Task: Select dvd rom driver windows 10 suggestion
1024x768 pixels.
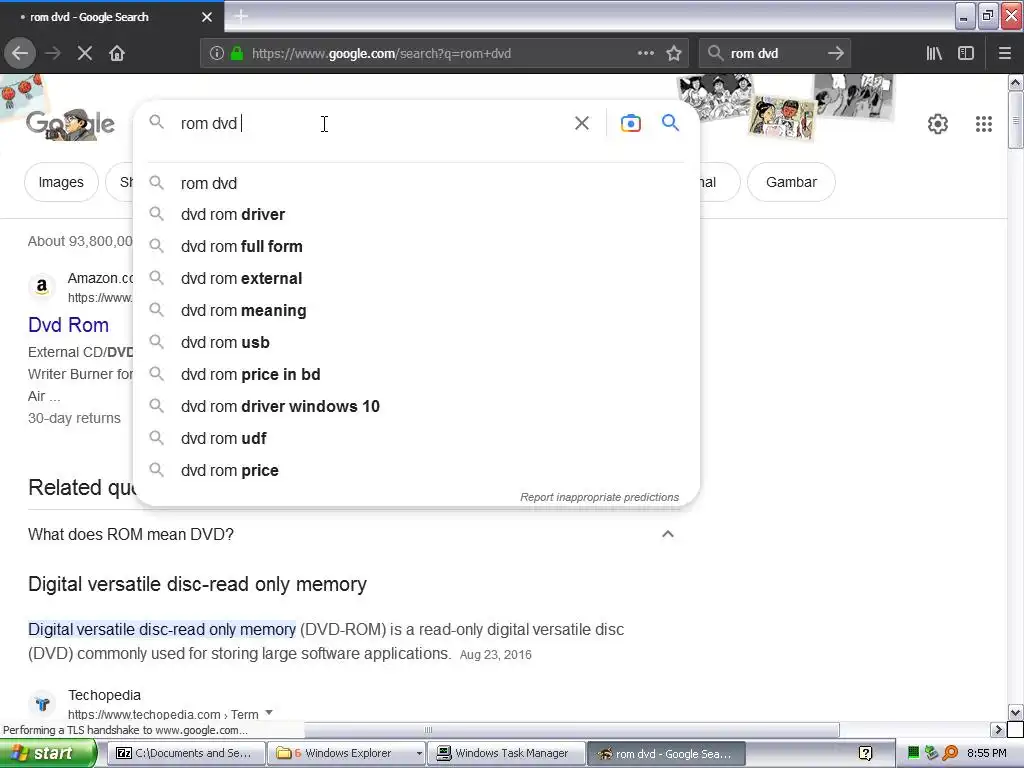Action: click(415, 406)
